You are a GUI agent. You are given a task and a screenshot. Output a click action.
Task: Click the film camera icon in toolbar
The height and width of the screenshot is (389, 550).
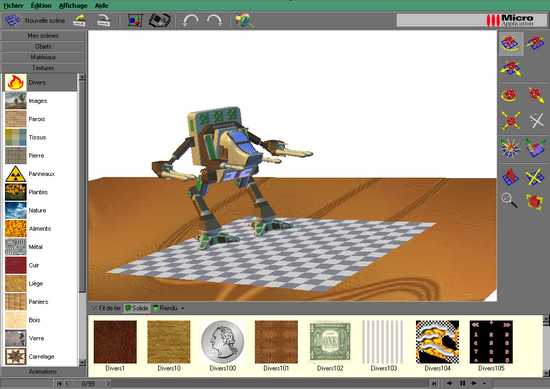[x=160, y=20]
